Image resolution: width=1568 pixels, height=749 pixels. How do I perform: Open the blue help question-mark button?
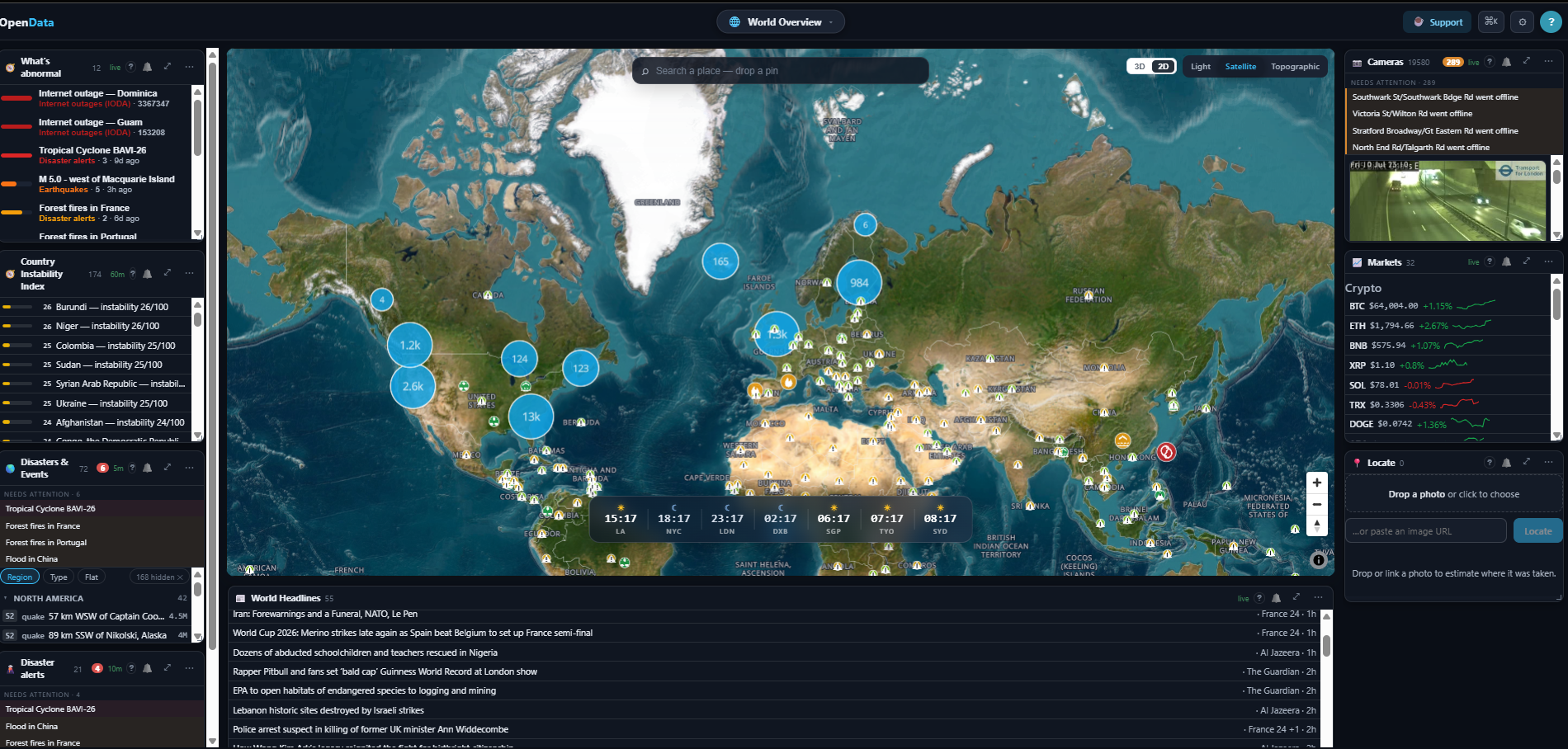(x=1551, y=22)
